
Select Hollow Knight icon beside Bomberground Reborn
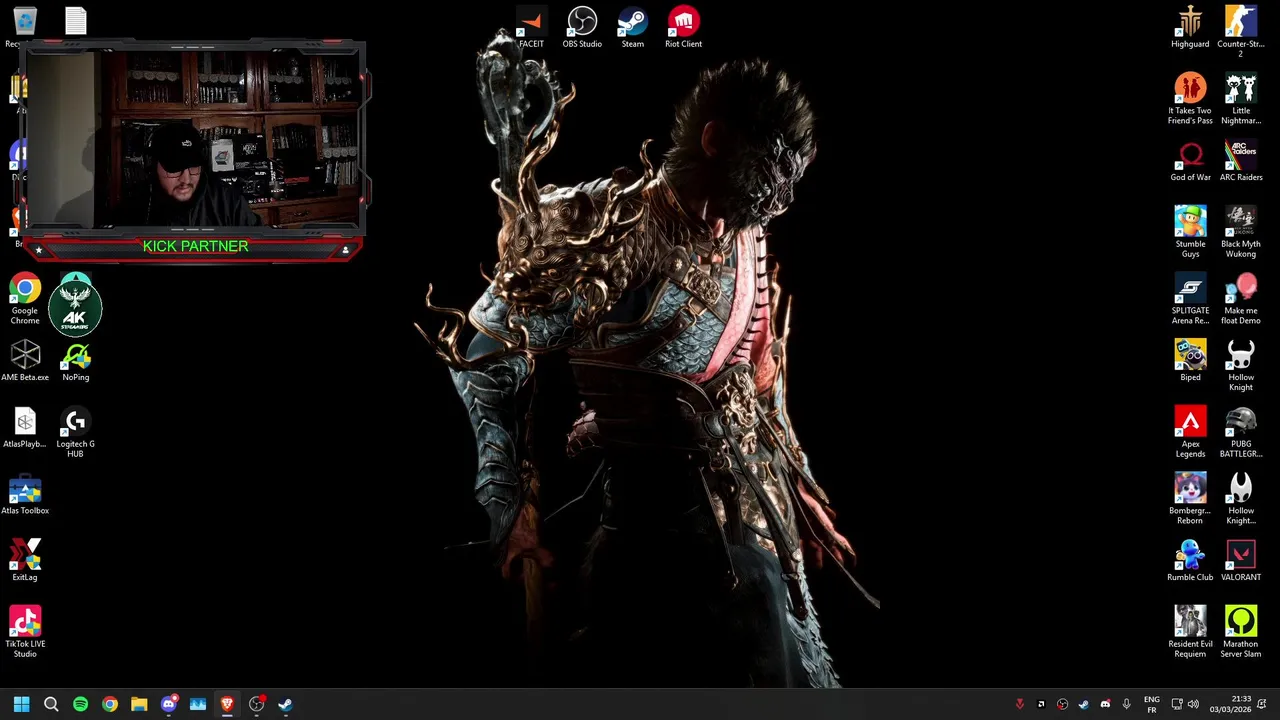click(x=1241, y=499)
